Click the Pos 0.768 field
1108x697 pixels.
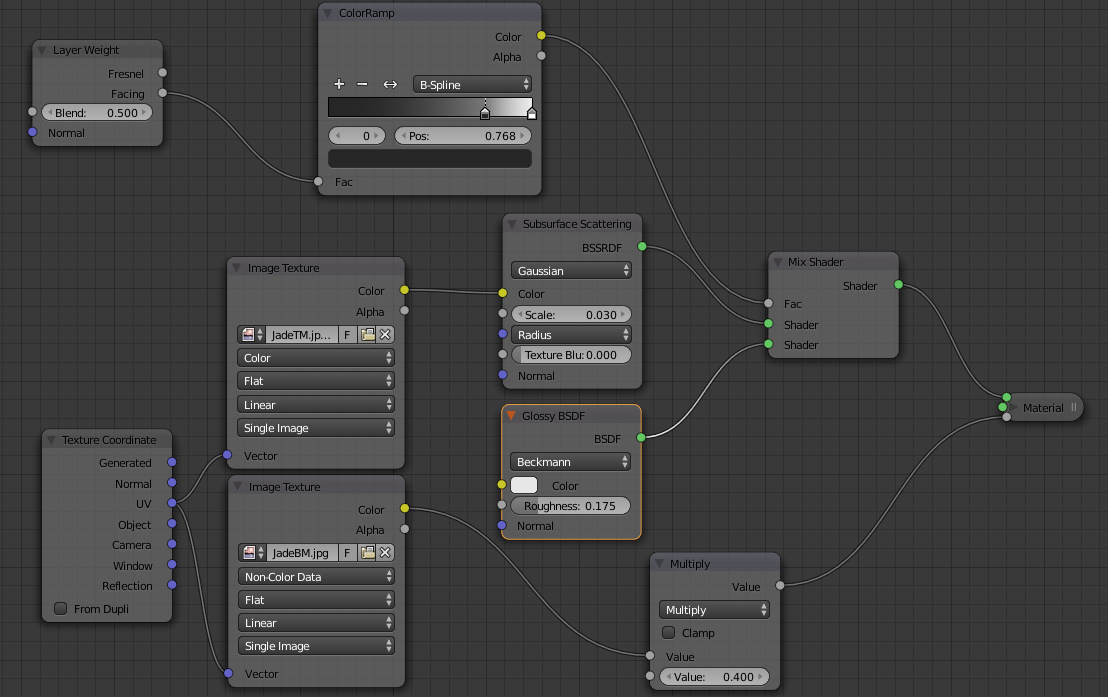coord(463,136)
